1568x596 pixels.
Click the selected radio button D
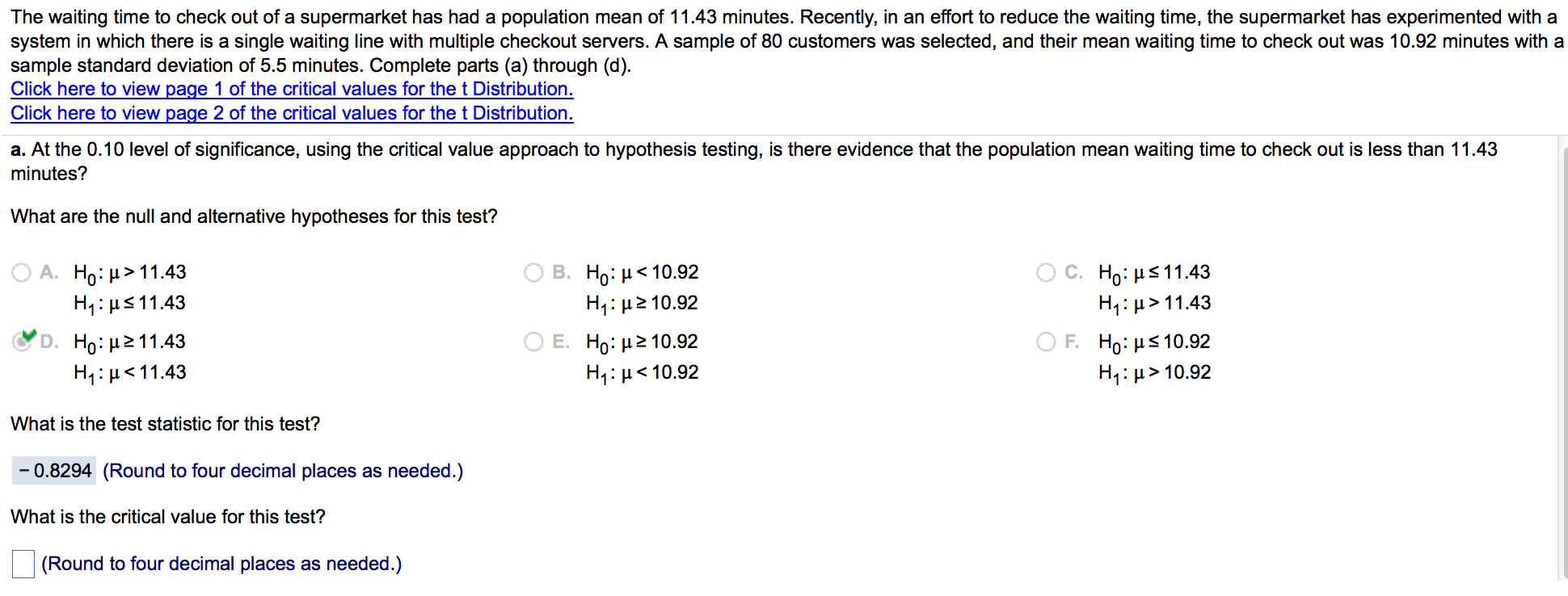click(x=22, y=342)
